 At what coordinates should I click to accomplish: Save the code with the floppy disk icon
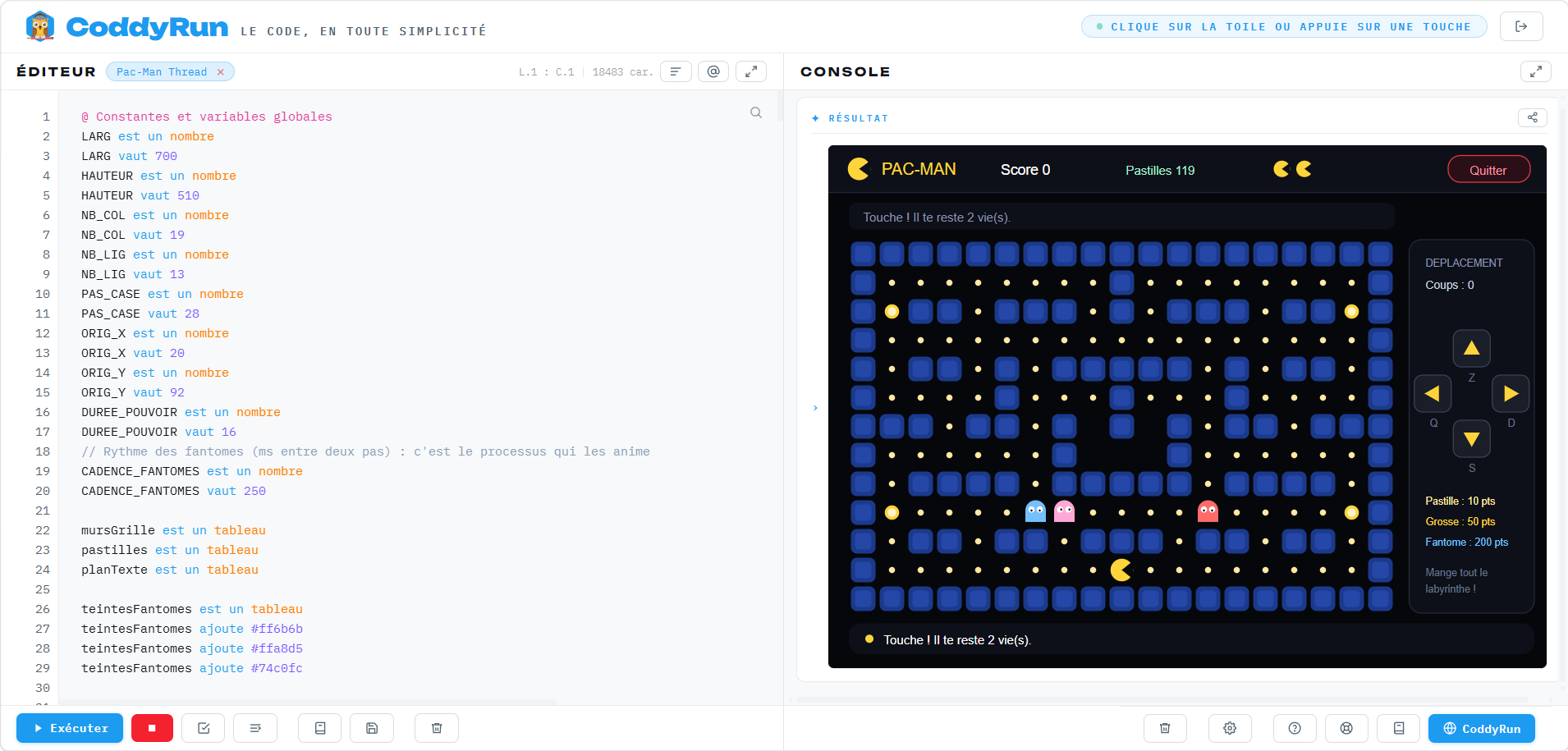tap(372, 728)
